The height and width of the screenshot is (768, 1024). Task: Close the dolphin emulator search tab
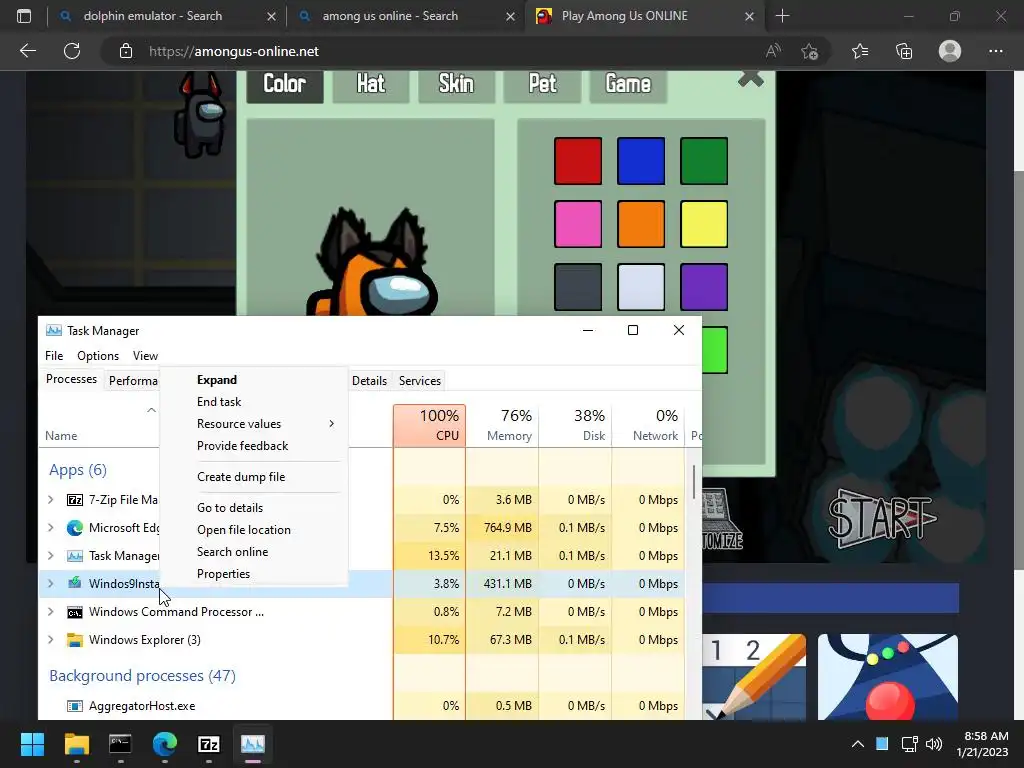coord(271,16)
